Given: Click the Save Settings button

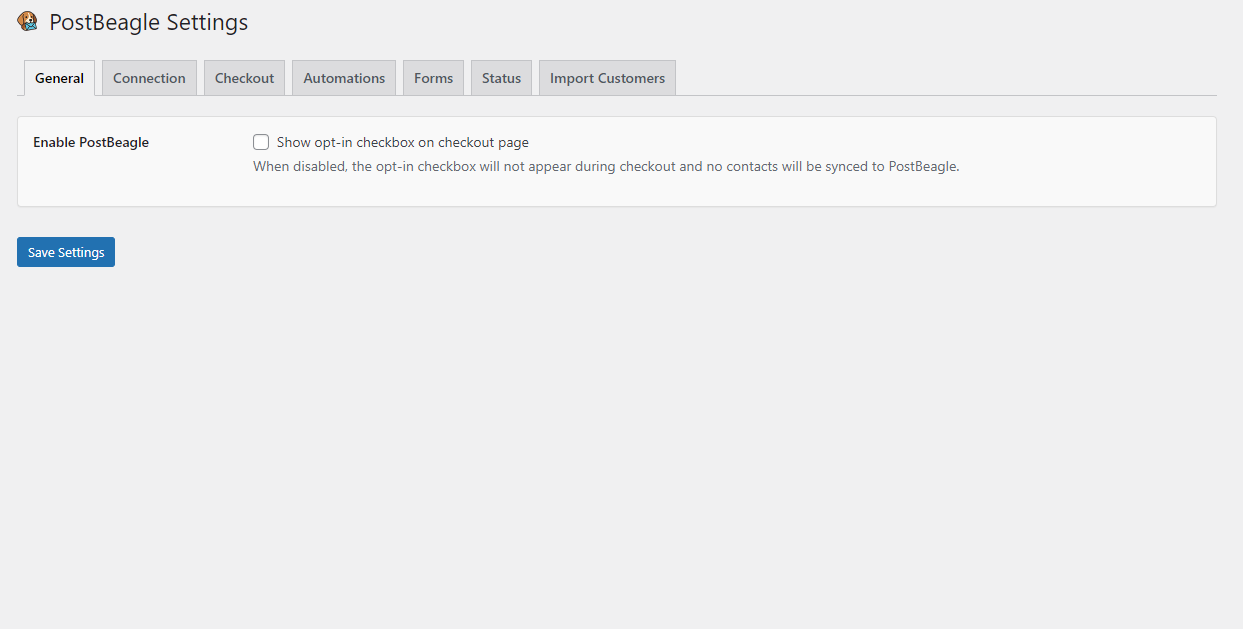Looking at the screenshot, I should point(66,252).
